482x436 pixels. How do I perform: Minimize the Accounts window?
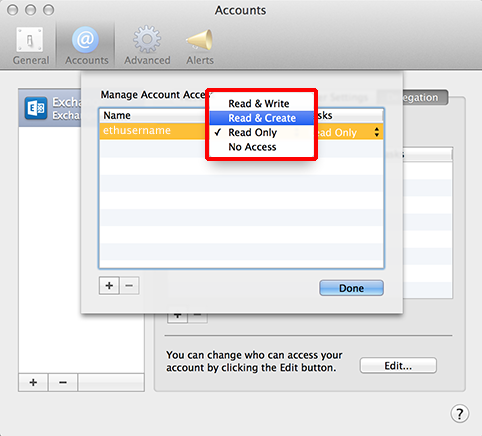(30, 10)
